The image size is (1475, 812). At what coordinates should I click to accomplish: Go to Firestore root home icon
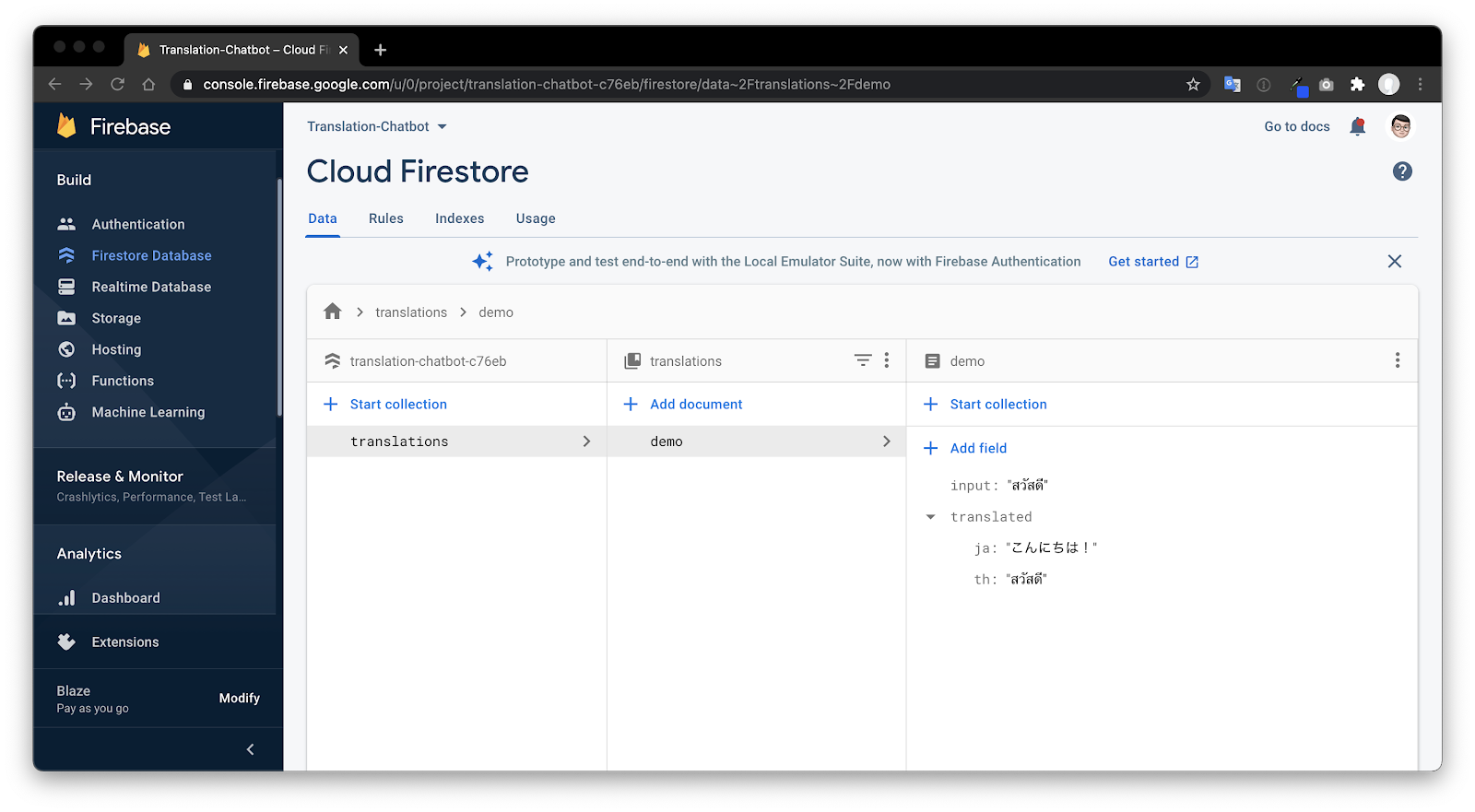(333, 312)
